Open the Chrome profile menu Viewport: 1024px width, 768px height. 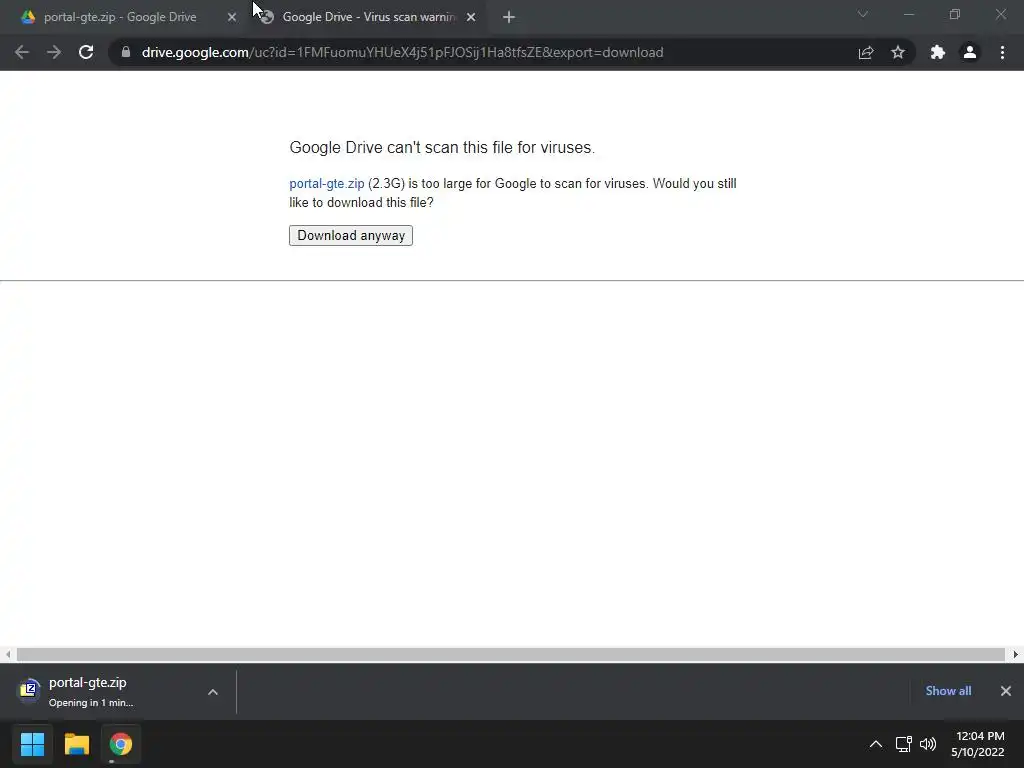[x=970, y=52]
